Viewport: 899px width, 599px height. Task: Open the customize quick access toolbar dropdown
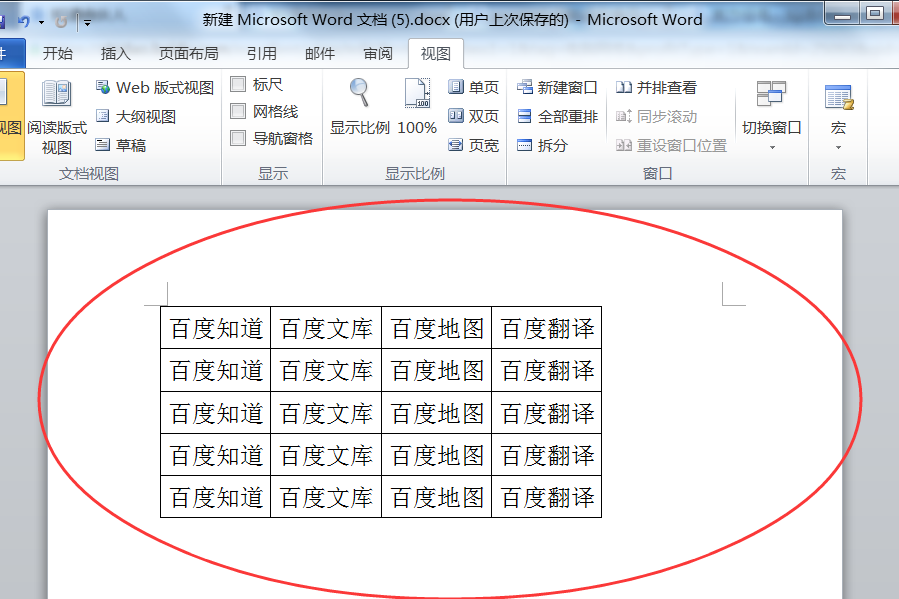[87, 22]
